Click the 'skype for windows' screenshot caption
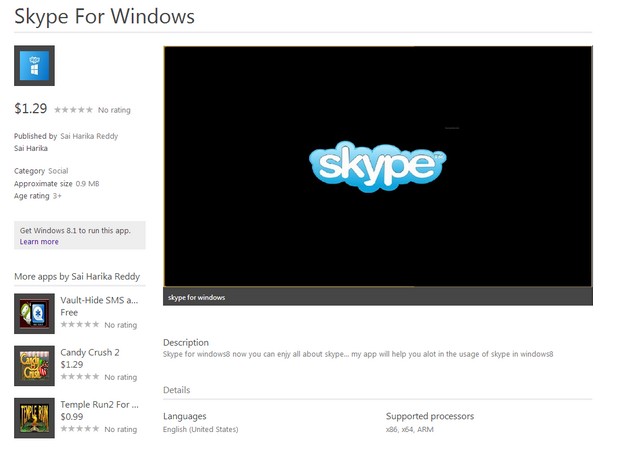Viewport: 618px width, 449px height. click(x=196, y=297)
